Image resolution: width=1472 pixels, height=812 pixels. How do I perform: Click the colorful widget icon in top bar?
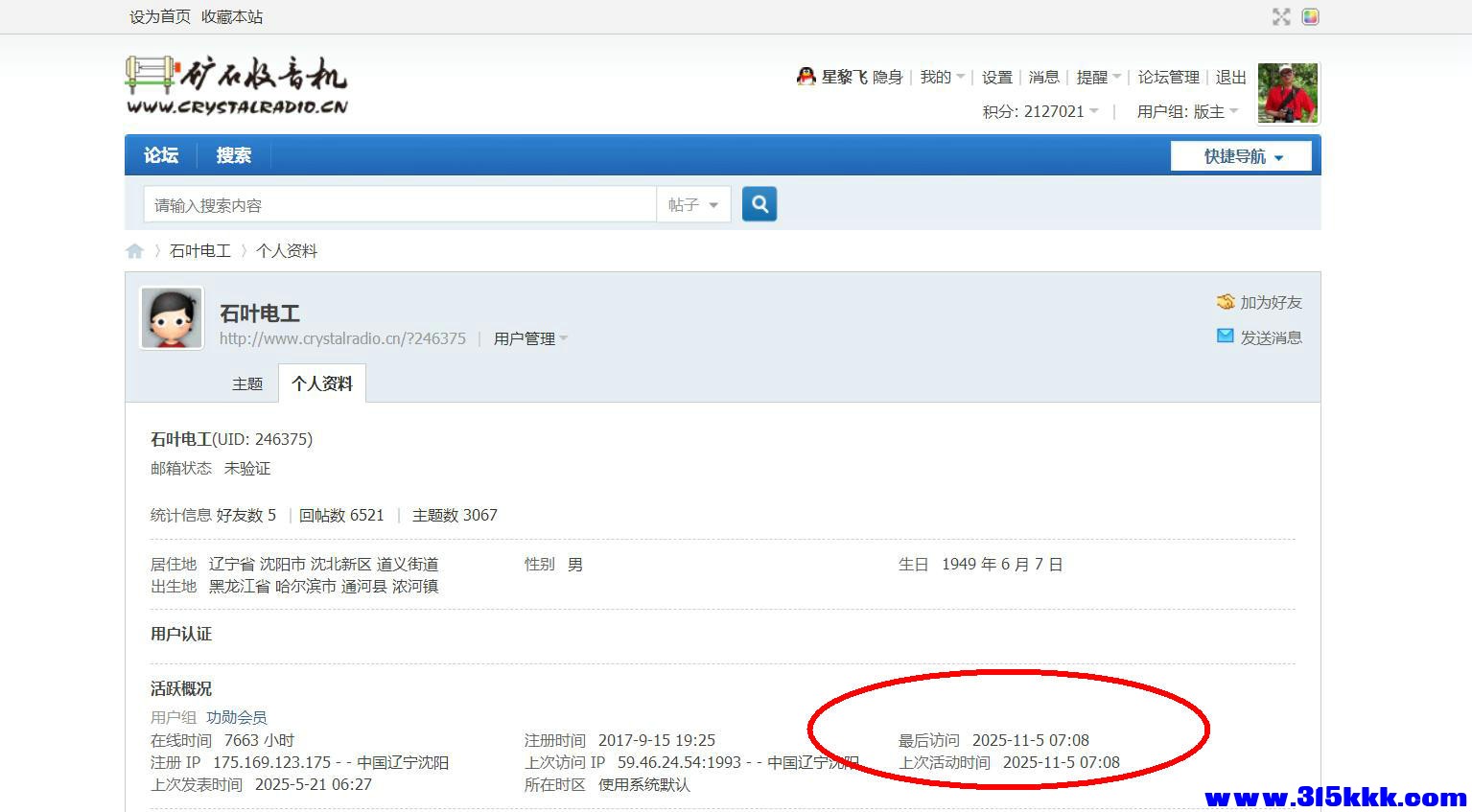coord(1310,16)
